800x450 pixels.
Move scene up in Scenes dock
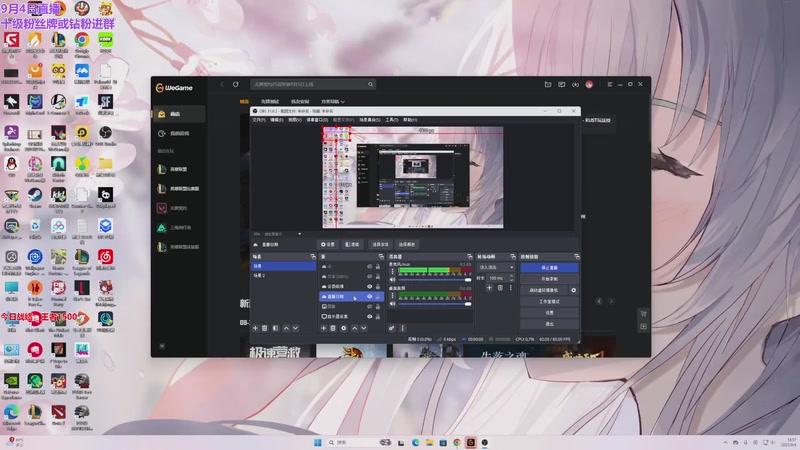(x=286, y=328)
